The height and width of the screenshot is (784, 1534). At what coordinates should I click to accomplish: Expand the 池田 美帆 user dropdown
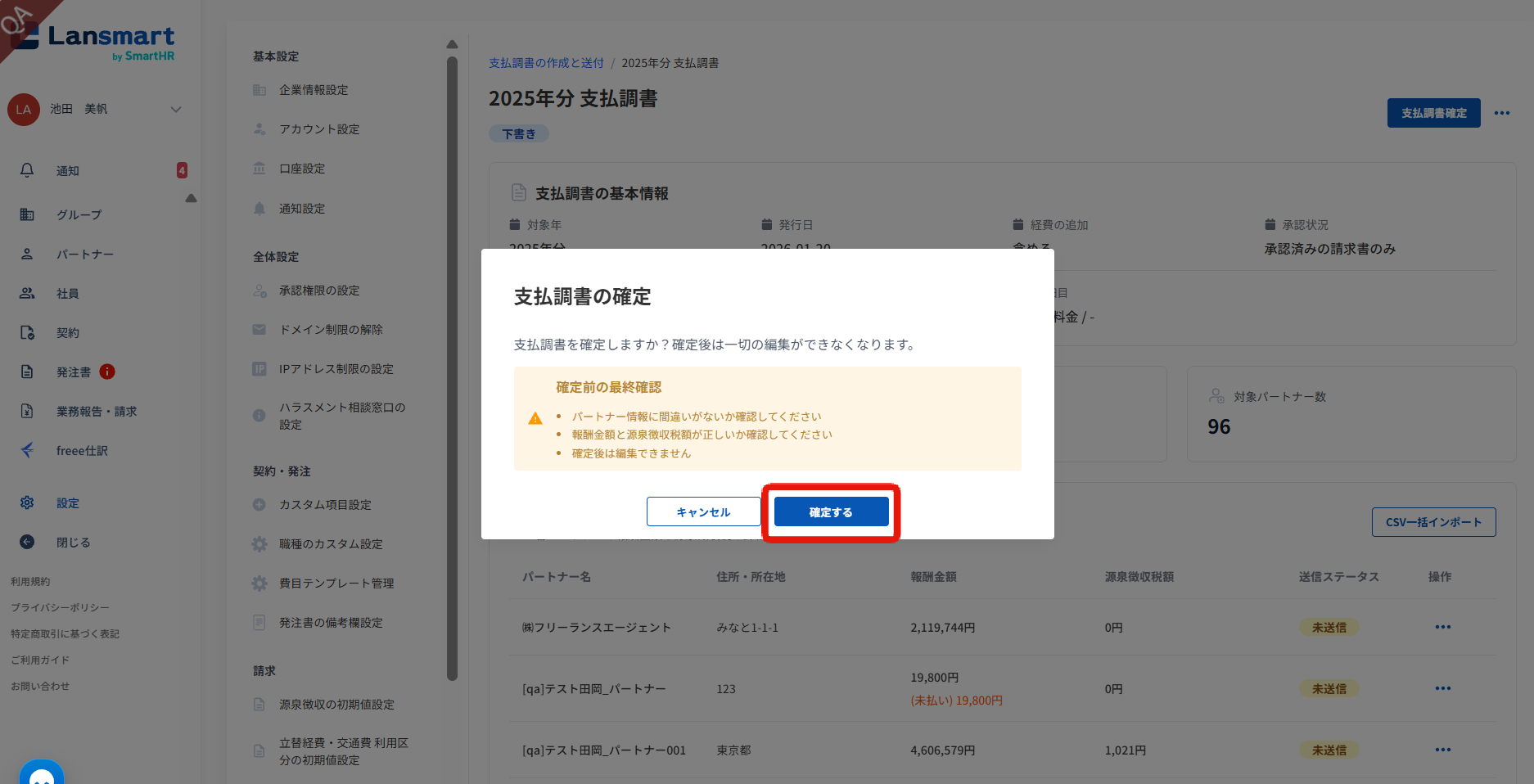coord(175,109)
